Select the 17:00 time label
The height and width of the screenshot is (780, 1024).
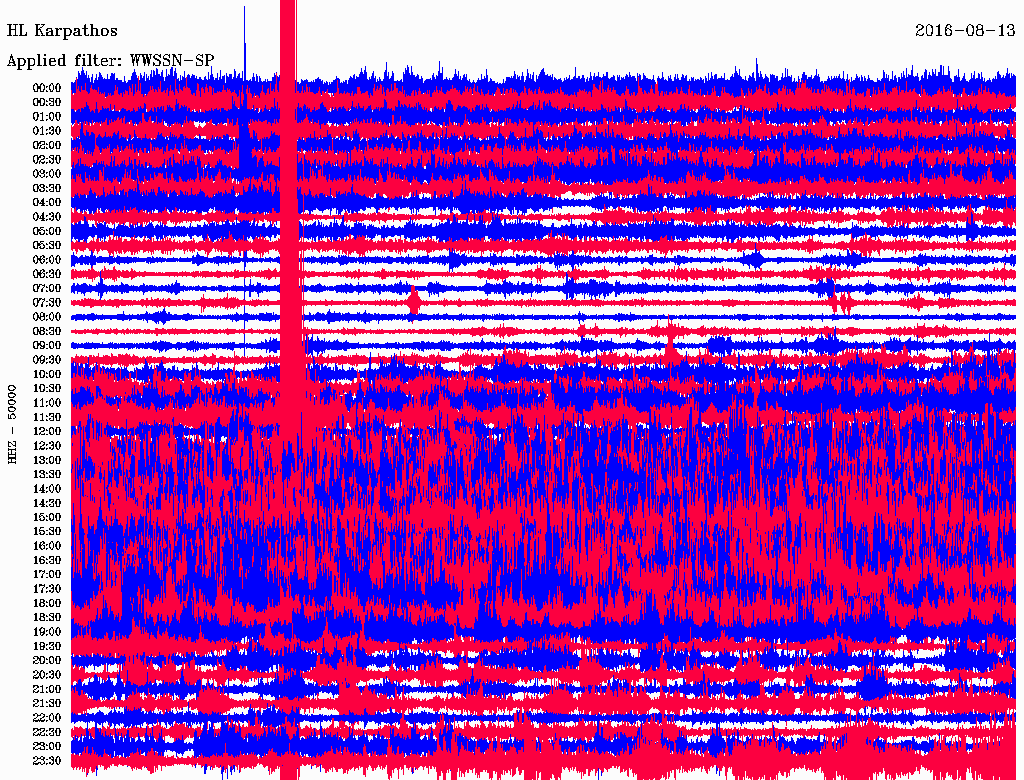(47, 574)
